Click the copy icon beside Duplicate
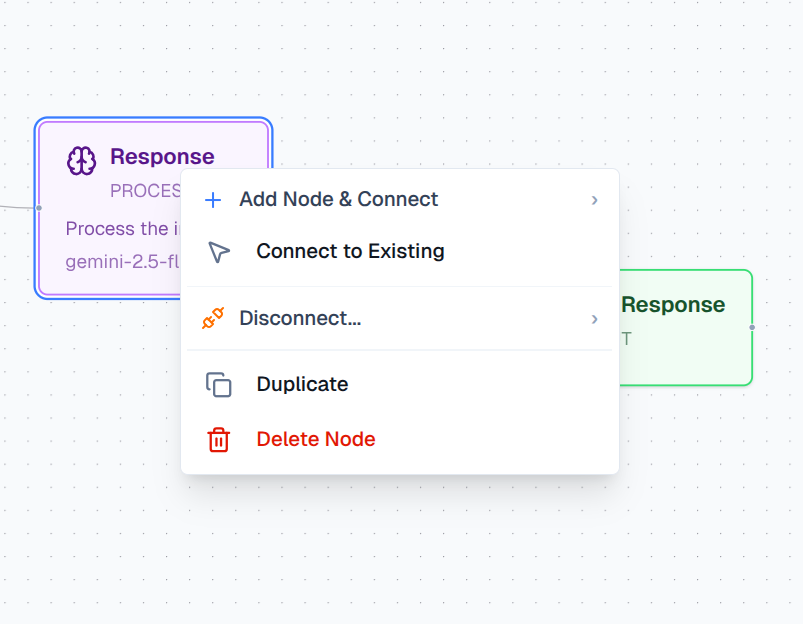Screen dimensions: 803x624 [218, 384]
